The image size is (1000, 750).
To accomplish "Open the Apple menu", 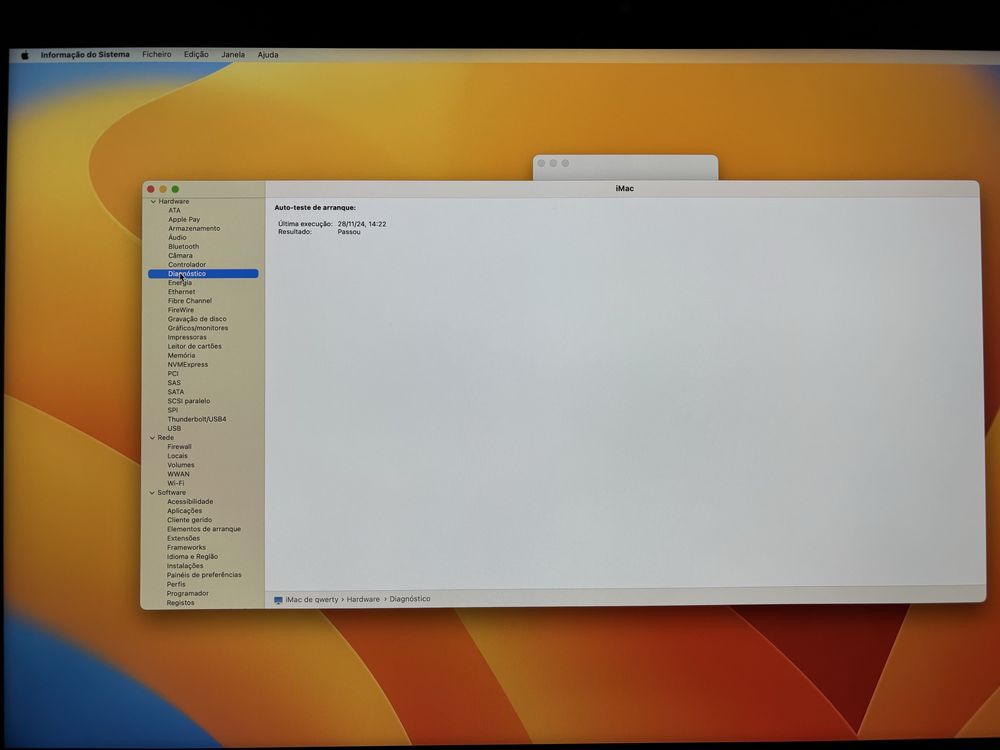I will click(x=25, y=55).
